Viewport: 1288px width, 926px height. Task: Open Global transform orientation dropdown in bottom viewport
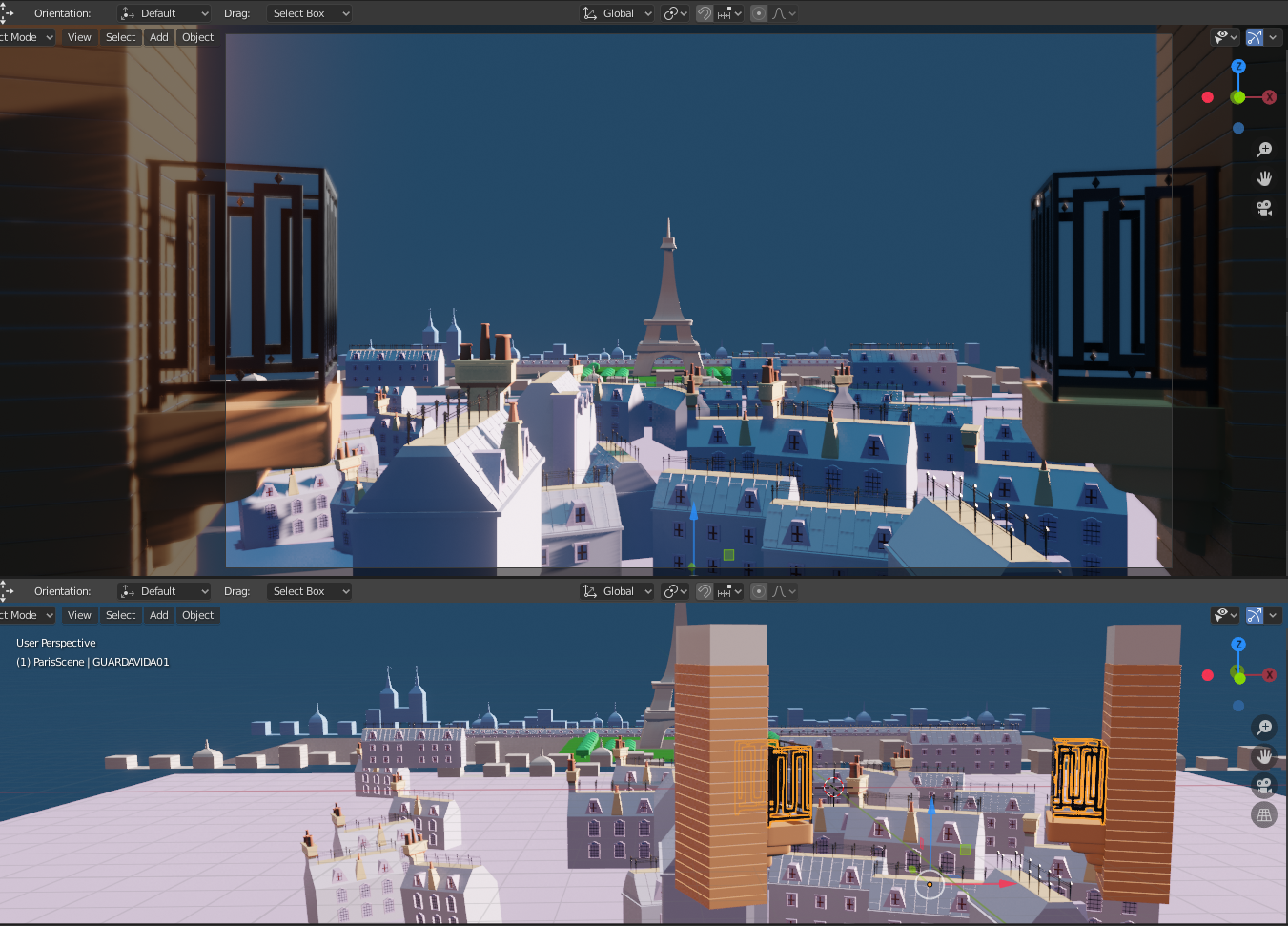pyautogui.click(x=617, y=591)
